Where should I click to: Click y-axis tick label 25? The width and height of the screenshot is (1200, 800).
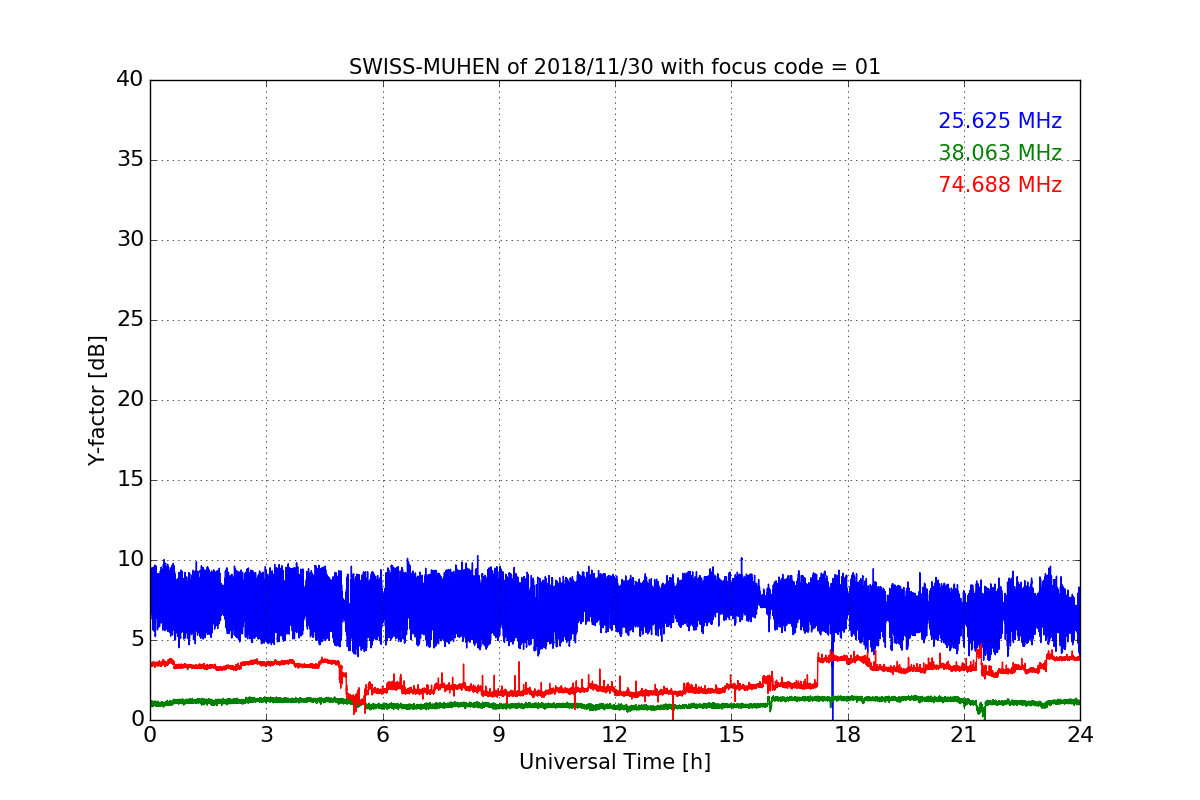click(130, 320)
